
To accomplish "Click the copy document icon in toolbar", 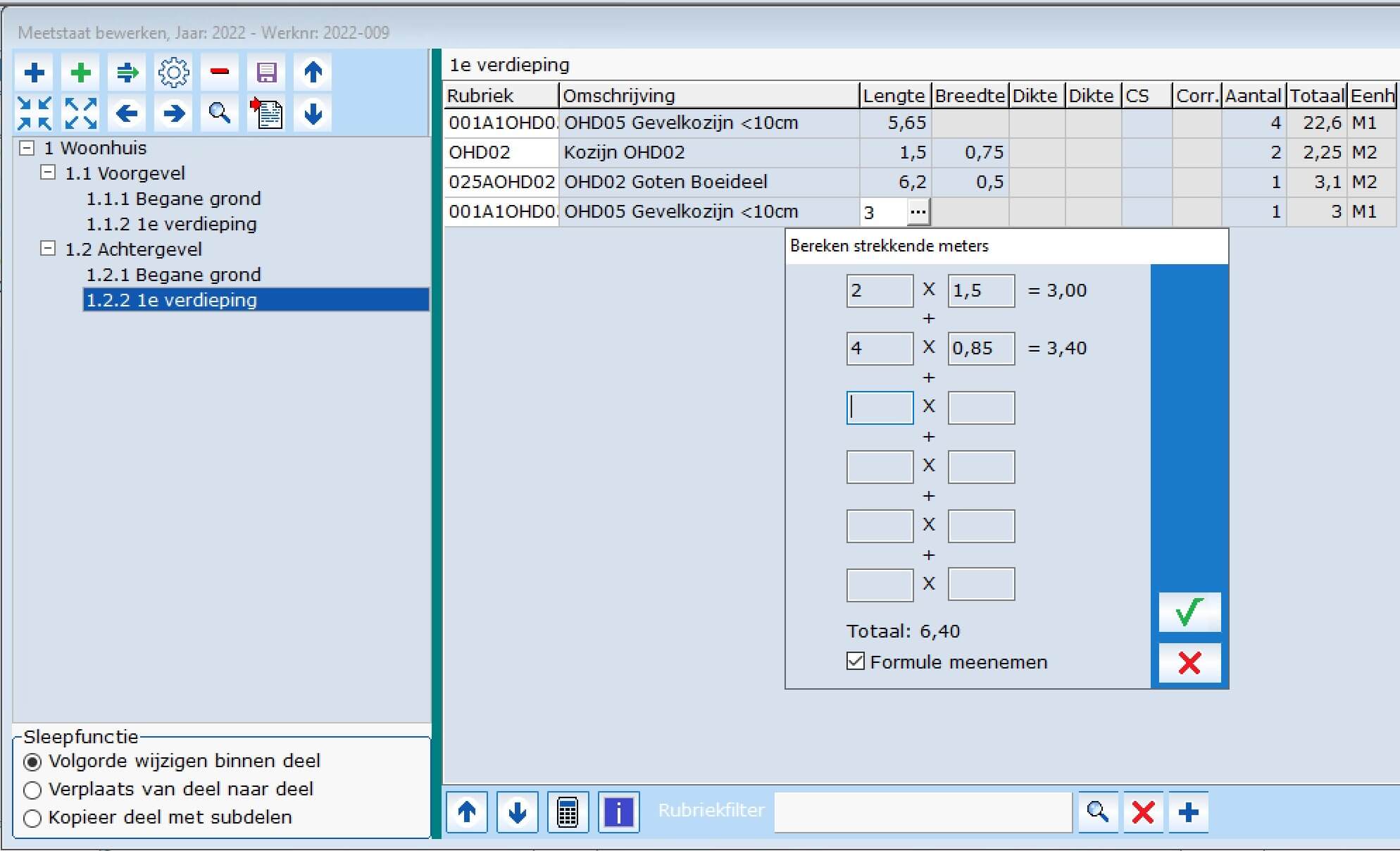I will [266, 113].
